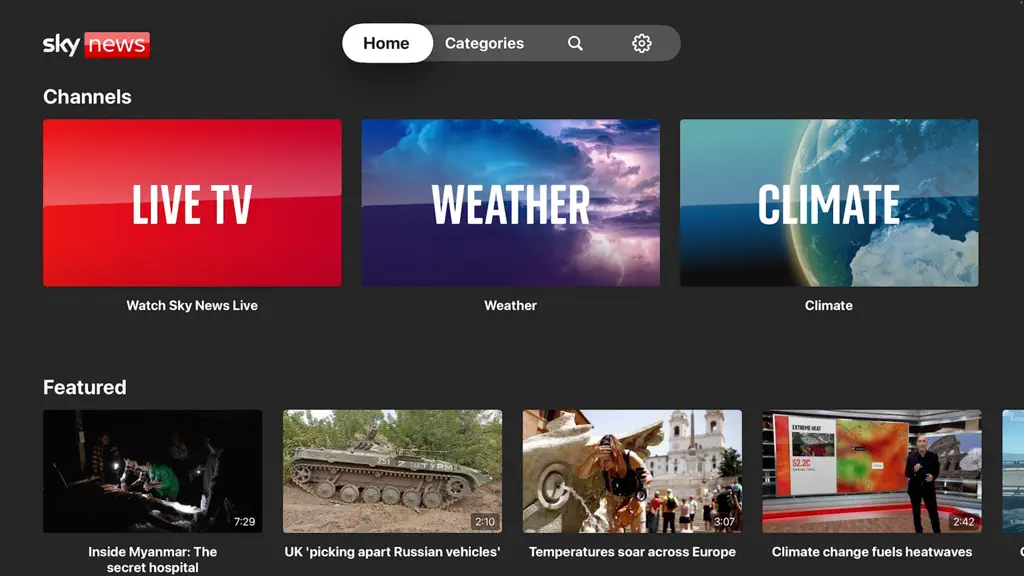1024x576 pixels.
Task: Open settings via the gear icon
Action: point(641,43)
